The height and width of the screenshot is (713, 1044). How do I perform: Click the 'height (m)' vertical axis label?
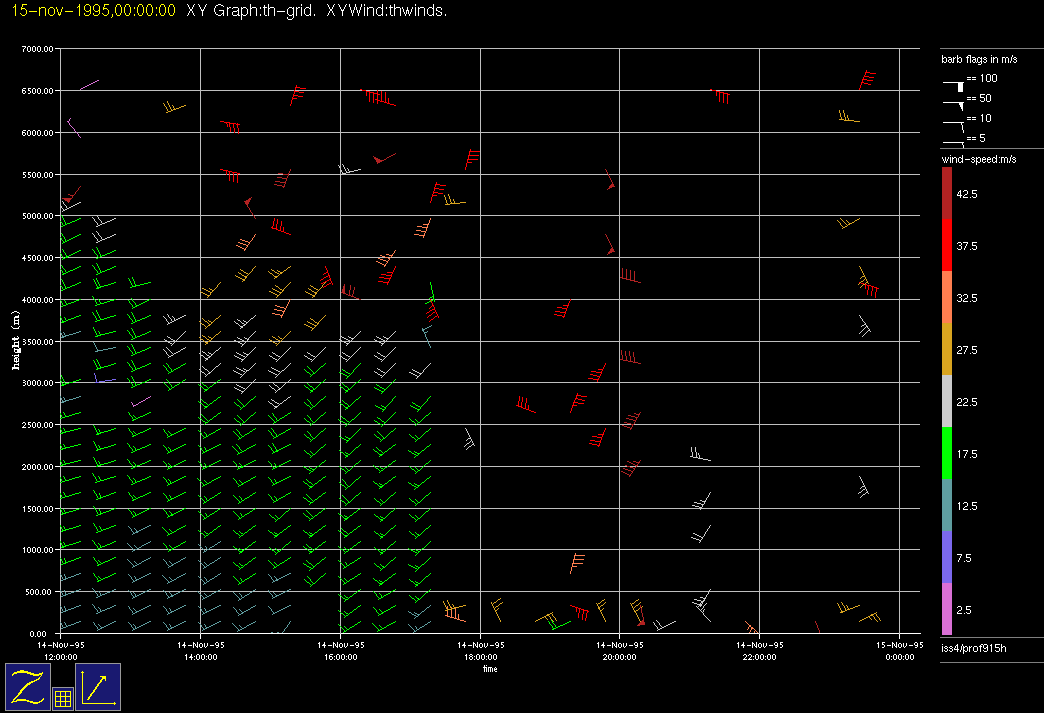coord(16,340)
